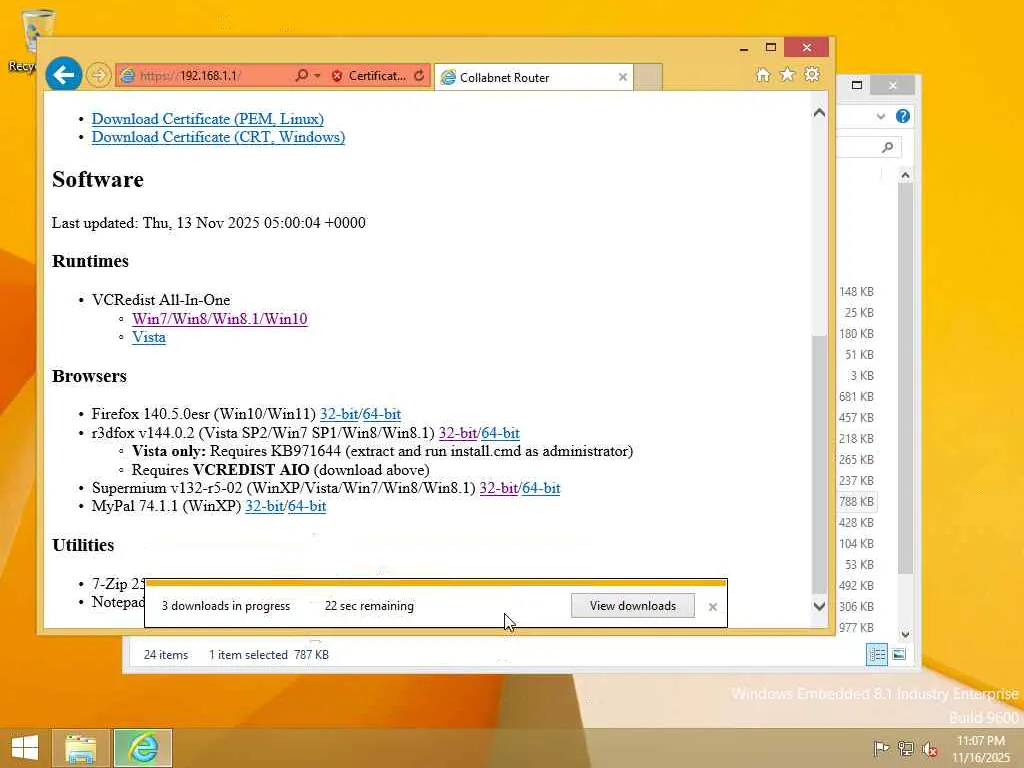
Task: Close the Collabnet Router tab
Action: coord(623,77)
